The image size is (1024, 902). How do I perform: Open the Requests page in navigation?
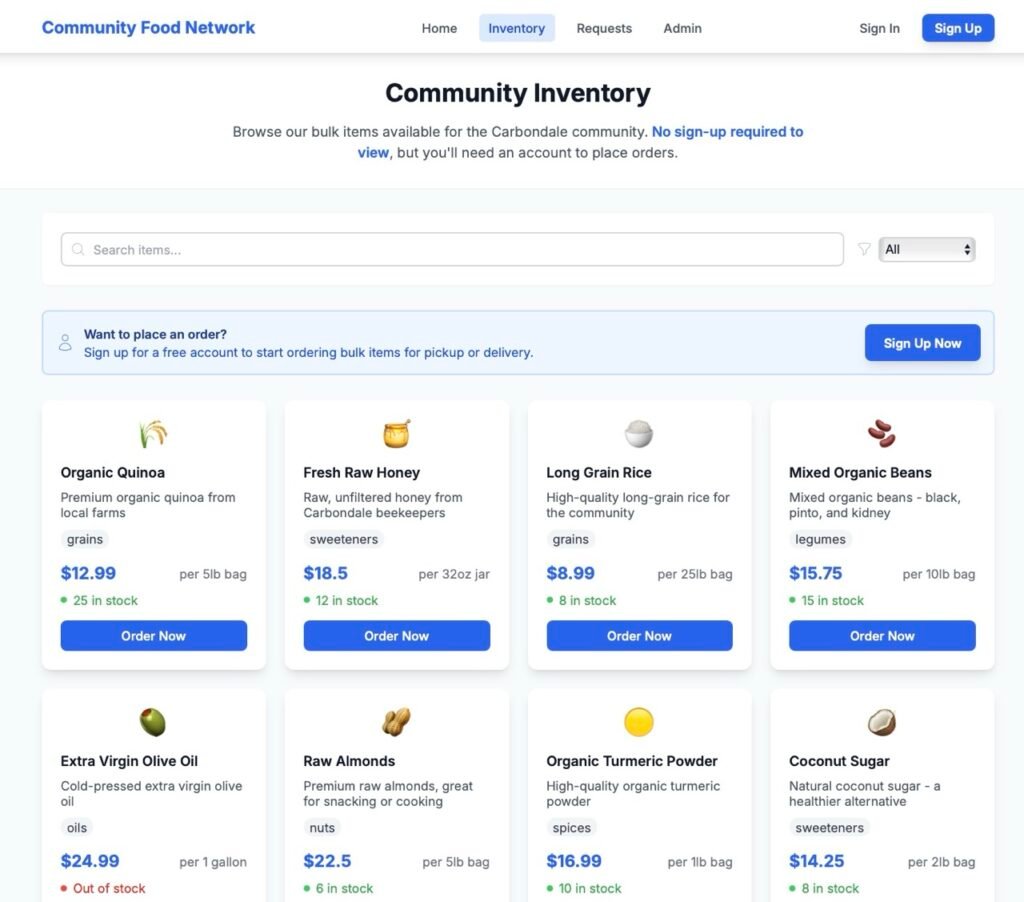click(604, 28)
